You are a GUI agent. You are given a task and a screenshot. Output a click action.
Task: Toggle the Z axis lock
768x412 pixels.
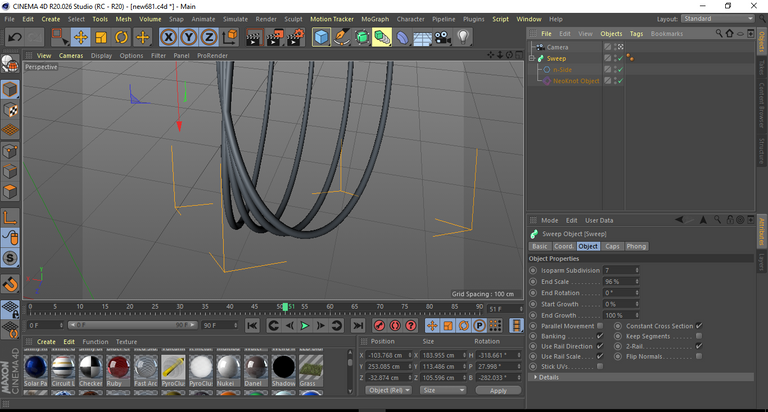point(209,37)
